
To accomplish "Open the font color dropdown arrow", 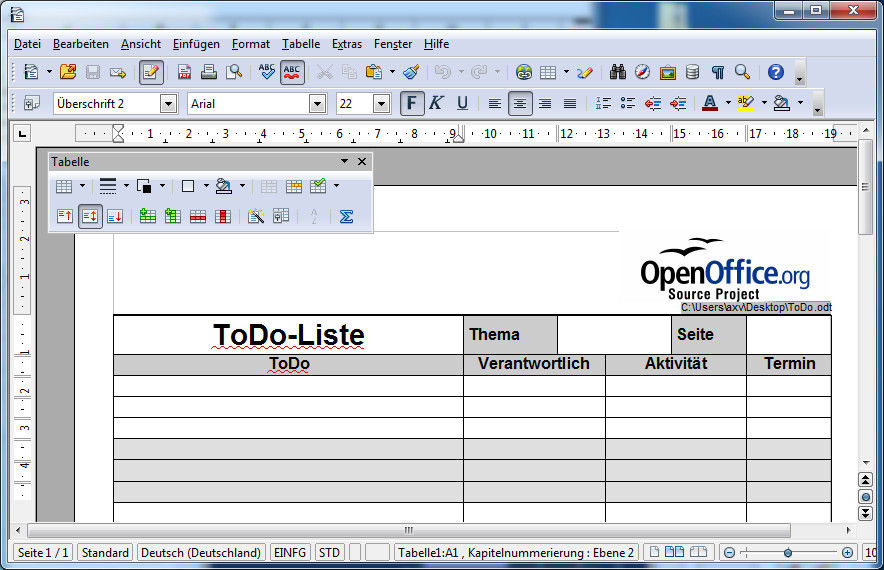I will 728,103.
